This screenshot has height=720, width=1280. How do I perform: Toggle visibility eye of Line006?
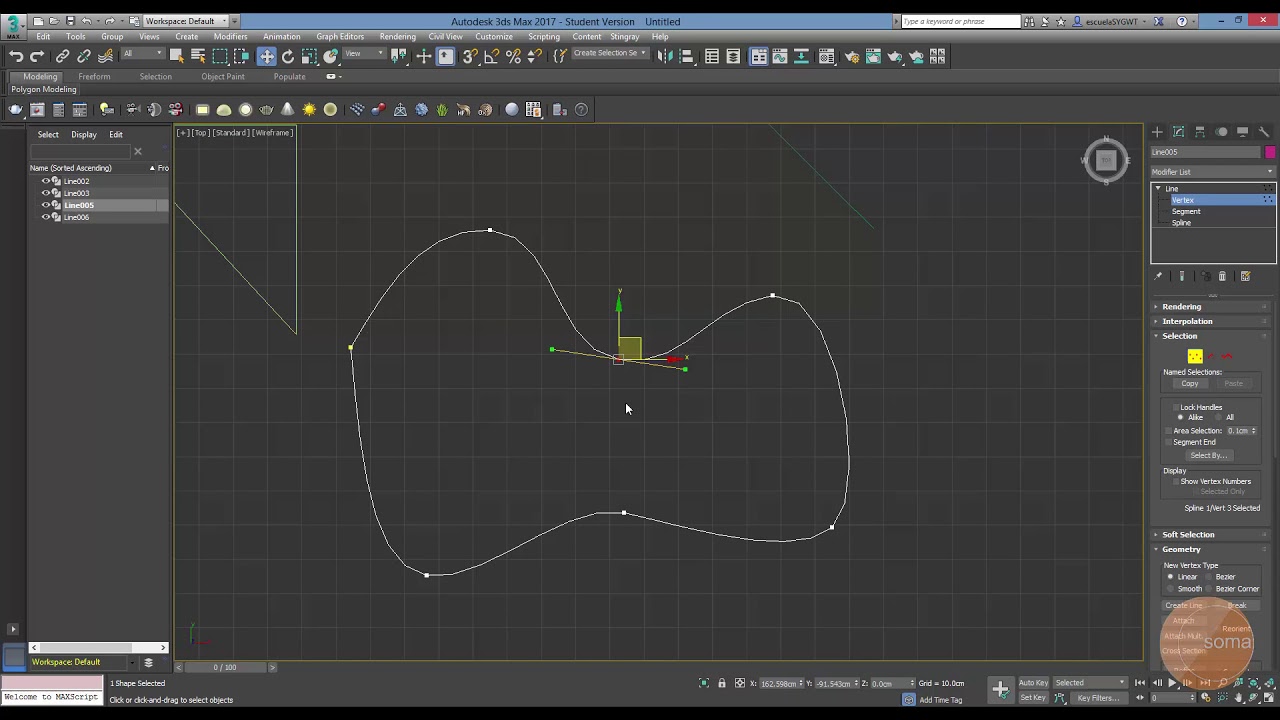45,217
